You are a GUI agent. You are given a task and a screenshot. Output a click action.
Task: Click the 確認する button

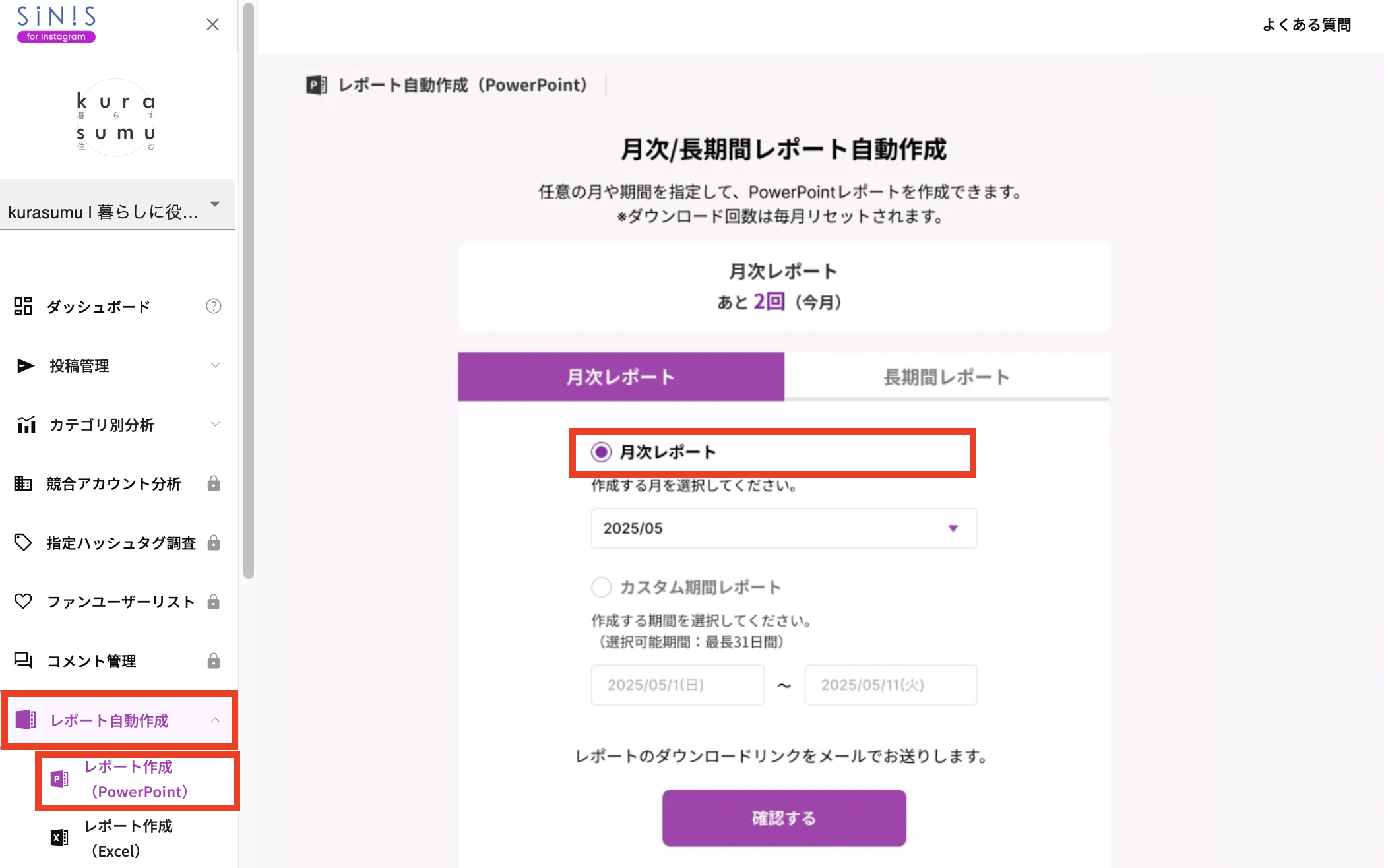click(x=784, y=818)
